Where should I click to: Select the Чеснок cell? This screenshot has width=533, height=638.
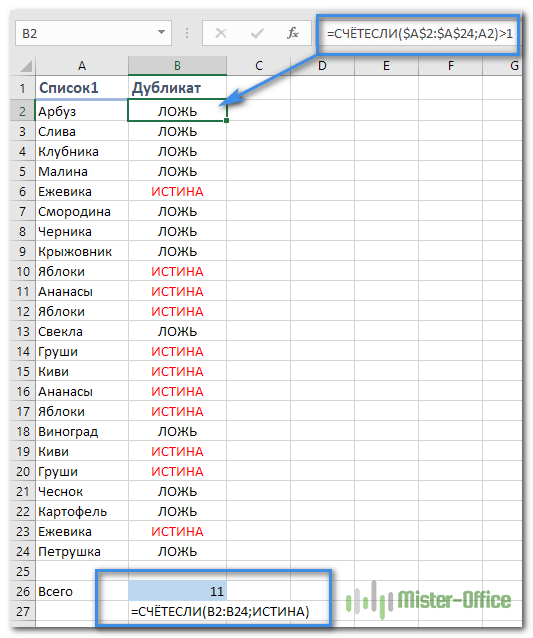82,491
